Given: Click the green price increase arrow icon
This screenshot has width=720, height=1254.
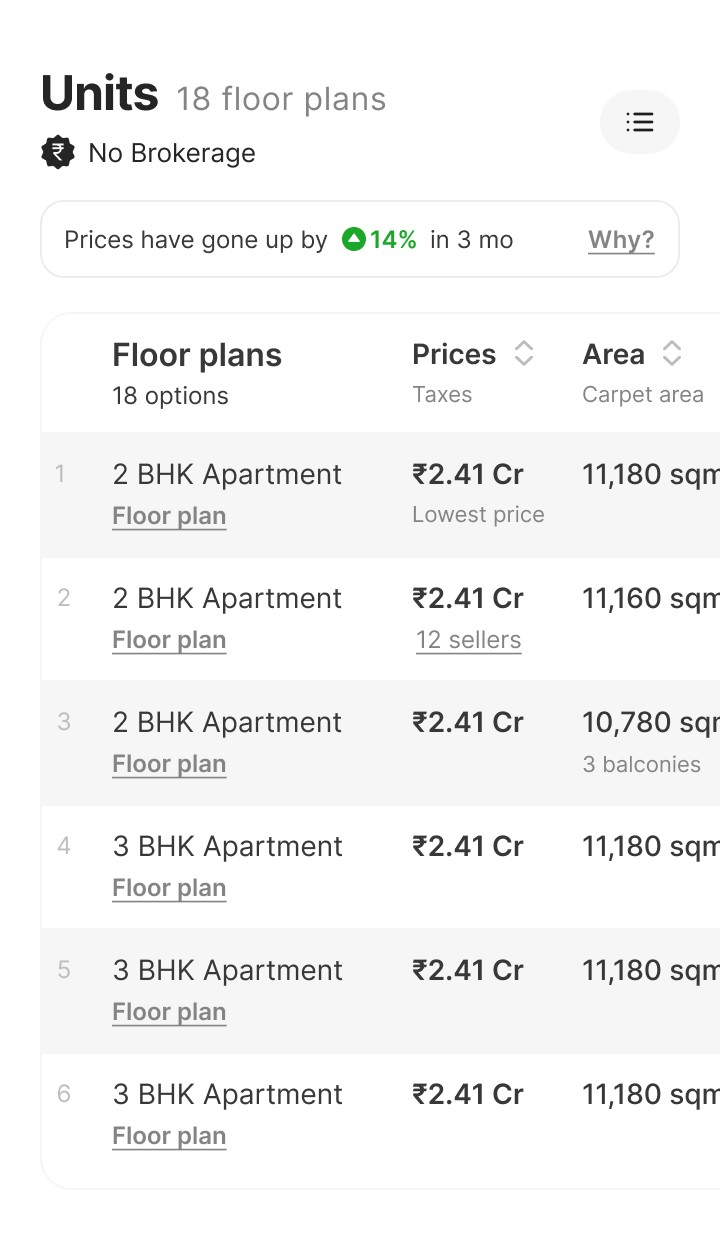Looking at the screenshot, I should (x=353, y=240).
